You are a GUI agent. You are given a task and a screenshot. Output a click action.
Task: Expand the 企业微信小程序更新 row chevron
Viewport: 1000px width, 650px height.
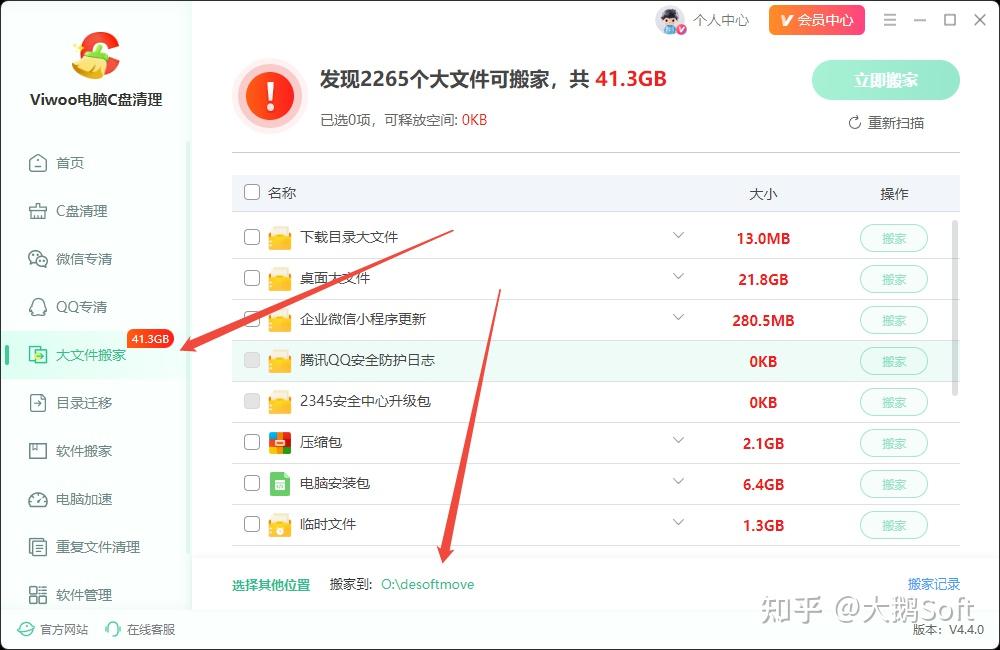point(679,317)
